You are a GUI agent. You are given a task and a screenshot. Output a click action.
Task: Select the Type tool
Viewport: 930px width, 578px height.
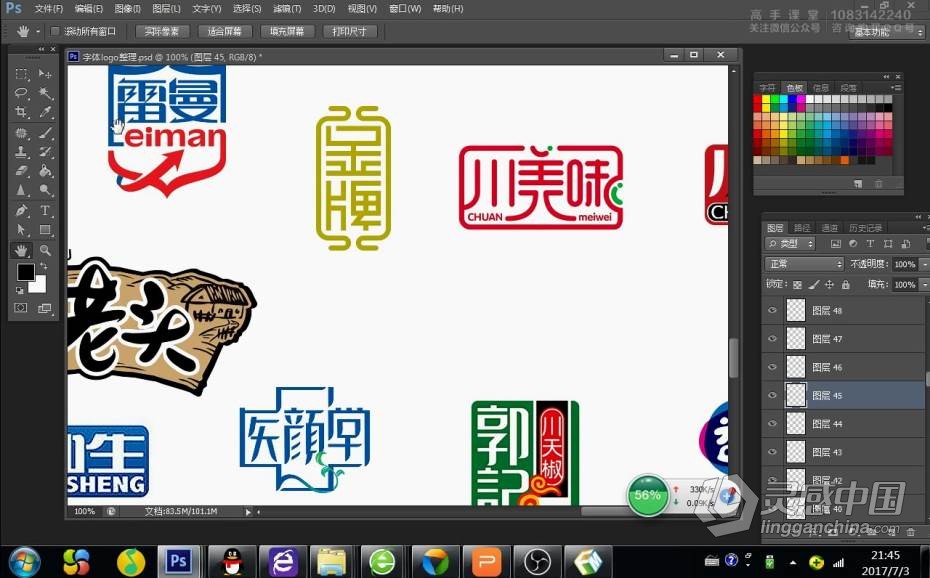coord(45,210)
